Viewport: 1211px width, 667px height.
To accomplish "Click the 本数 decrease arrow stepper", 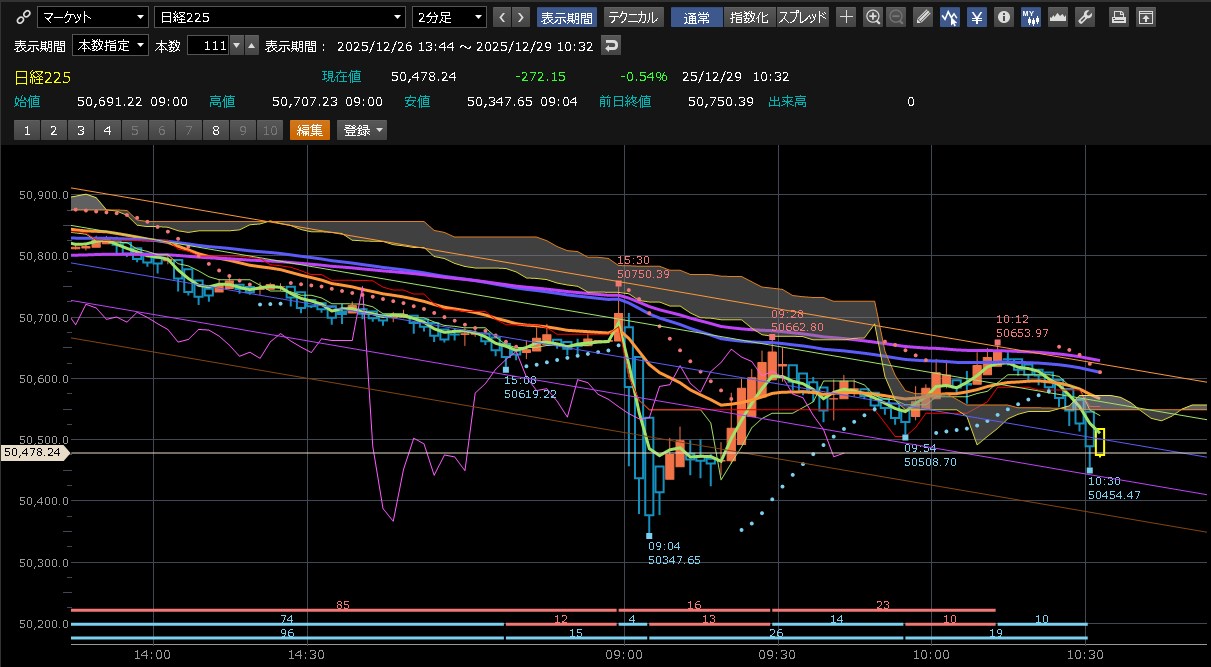I will point(236,46).
